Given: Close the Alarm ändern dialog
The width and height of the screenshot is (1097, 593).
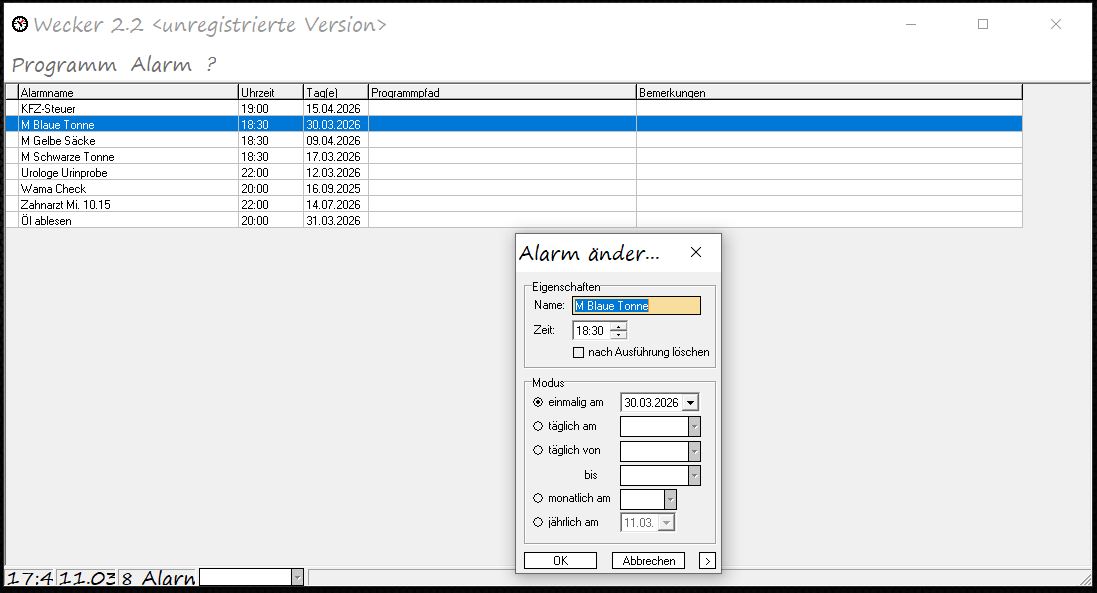Looking at the screenshot, I should [696, 253].
